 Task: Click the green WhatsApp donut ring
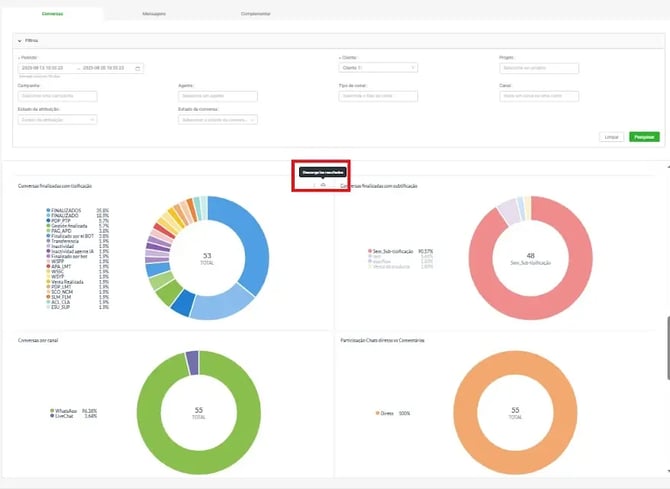coord(199,462)
